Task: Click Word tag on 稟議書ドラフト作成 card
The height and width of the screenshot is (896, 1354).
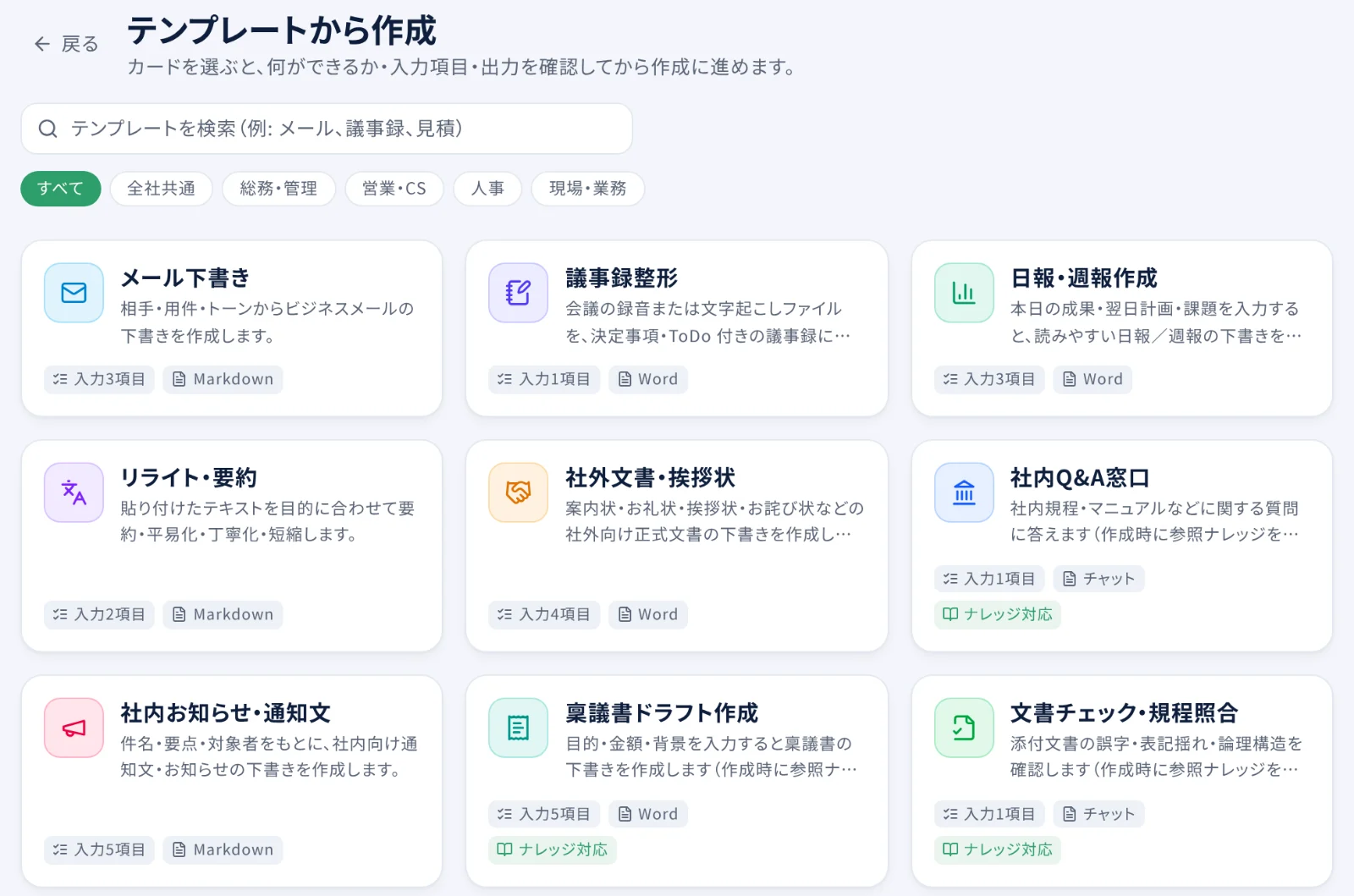Action: [648, 814]
